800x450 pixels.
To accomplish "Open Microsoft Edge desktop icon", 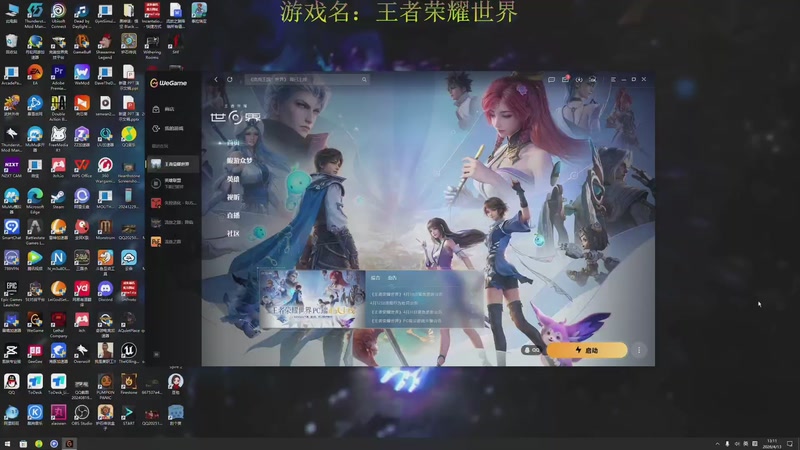I will [35, 200].
